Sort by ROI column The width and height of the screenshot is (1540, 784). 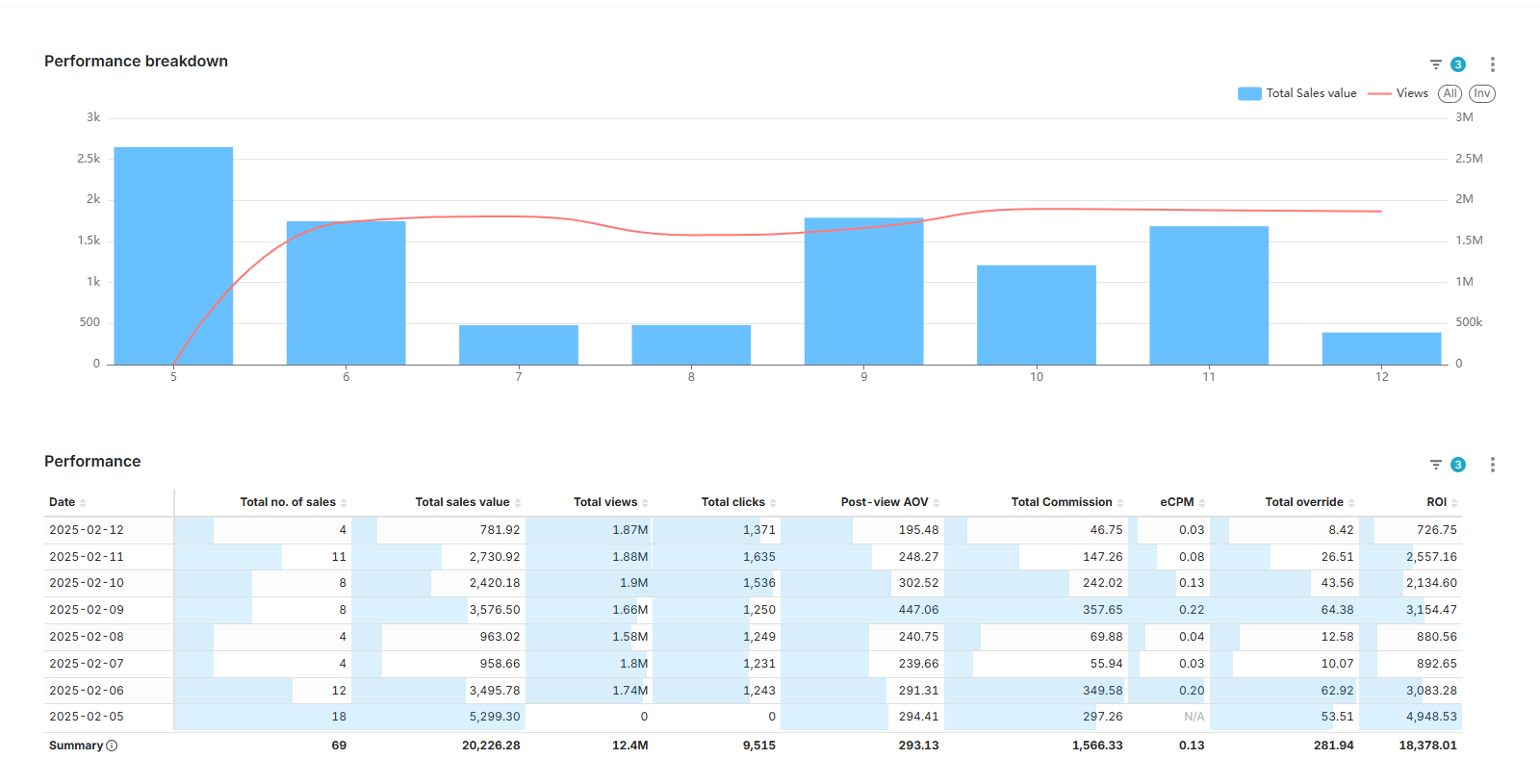click(x=1454, y=503)
